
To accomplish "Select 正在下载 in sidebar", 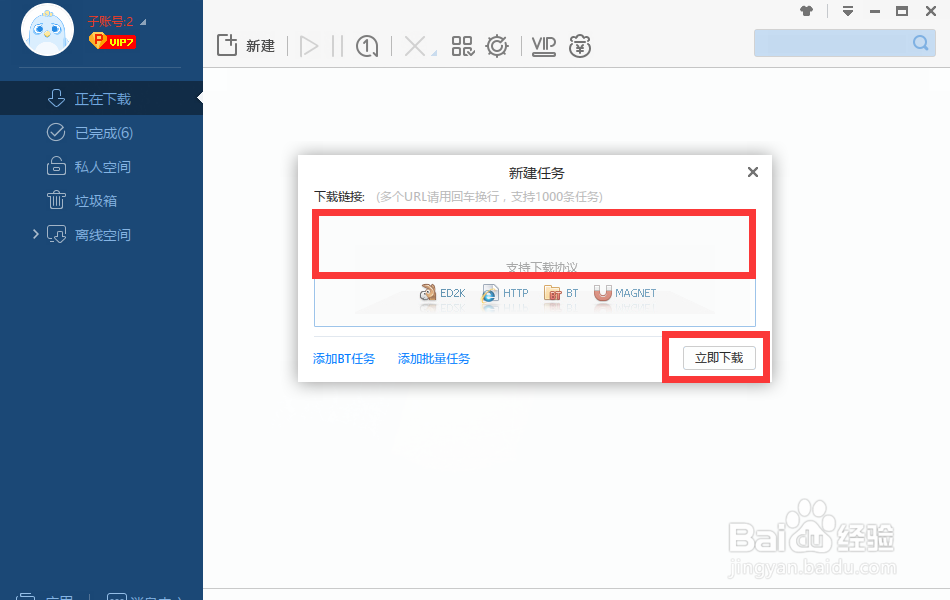I will (x=101, y=98).
